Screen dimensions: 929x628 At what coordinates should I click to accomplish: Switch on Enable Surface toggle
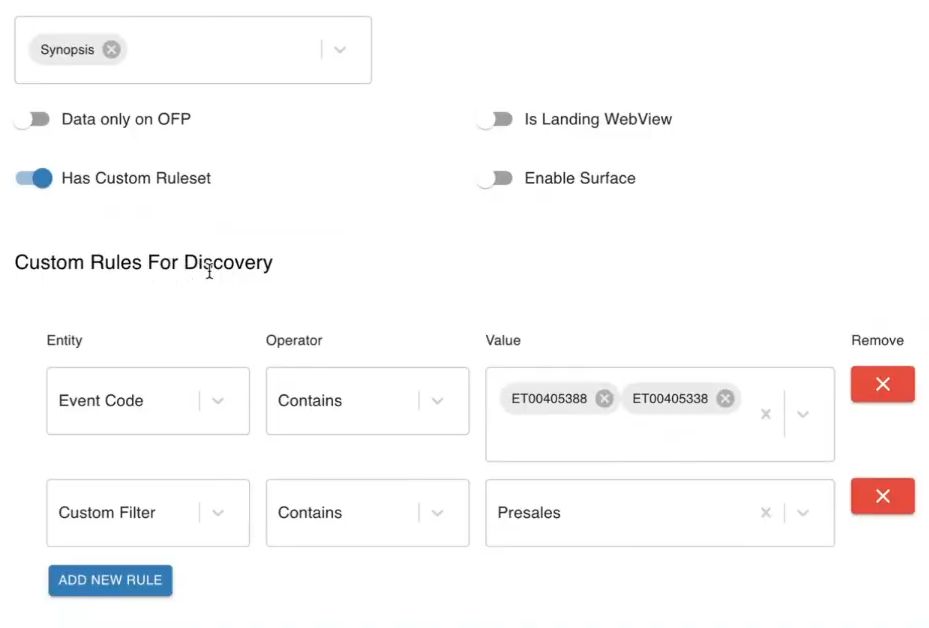[495, 178]
